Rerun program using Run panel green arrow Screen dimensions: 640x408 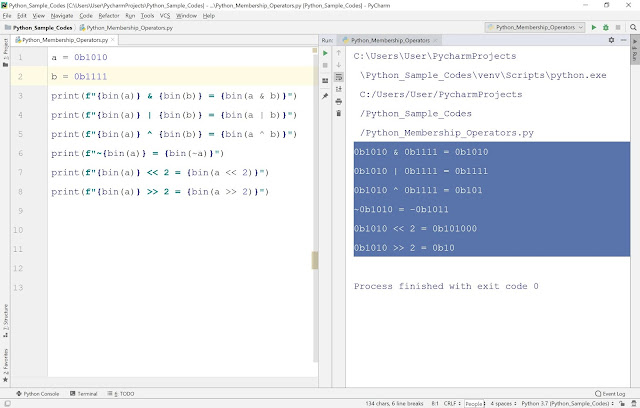(325, 53)
